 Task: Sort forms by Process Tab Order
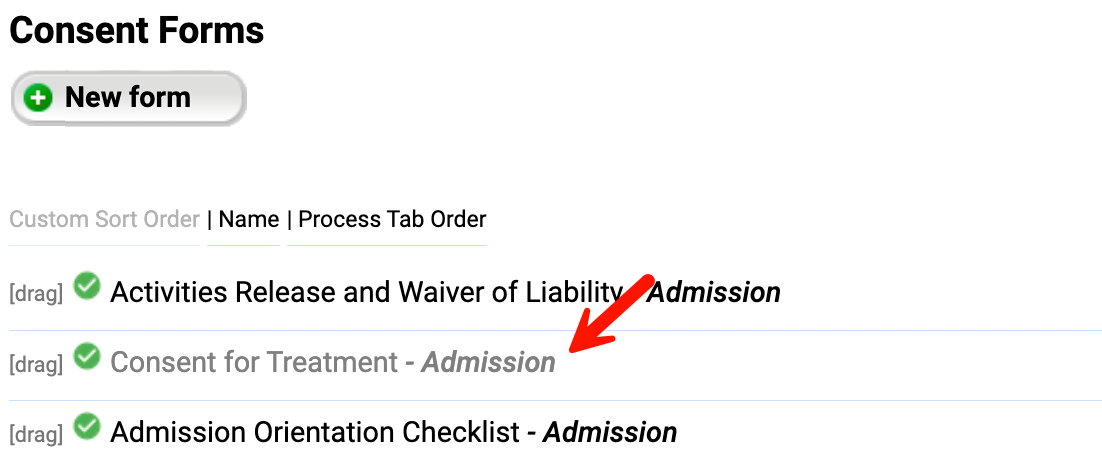pos(392,219)
